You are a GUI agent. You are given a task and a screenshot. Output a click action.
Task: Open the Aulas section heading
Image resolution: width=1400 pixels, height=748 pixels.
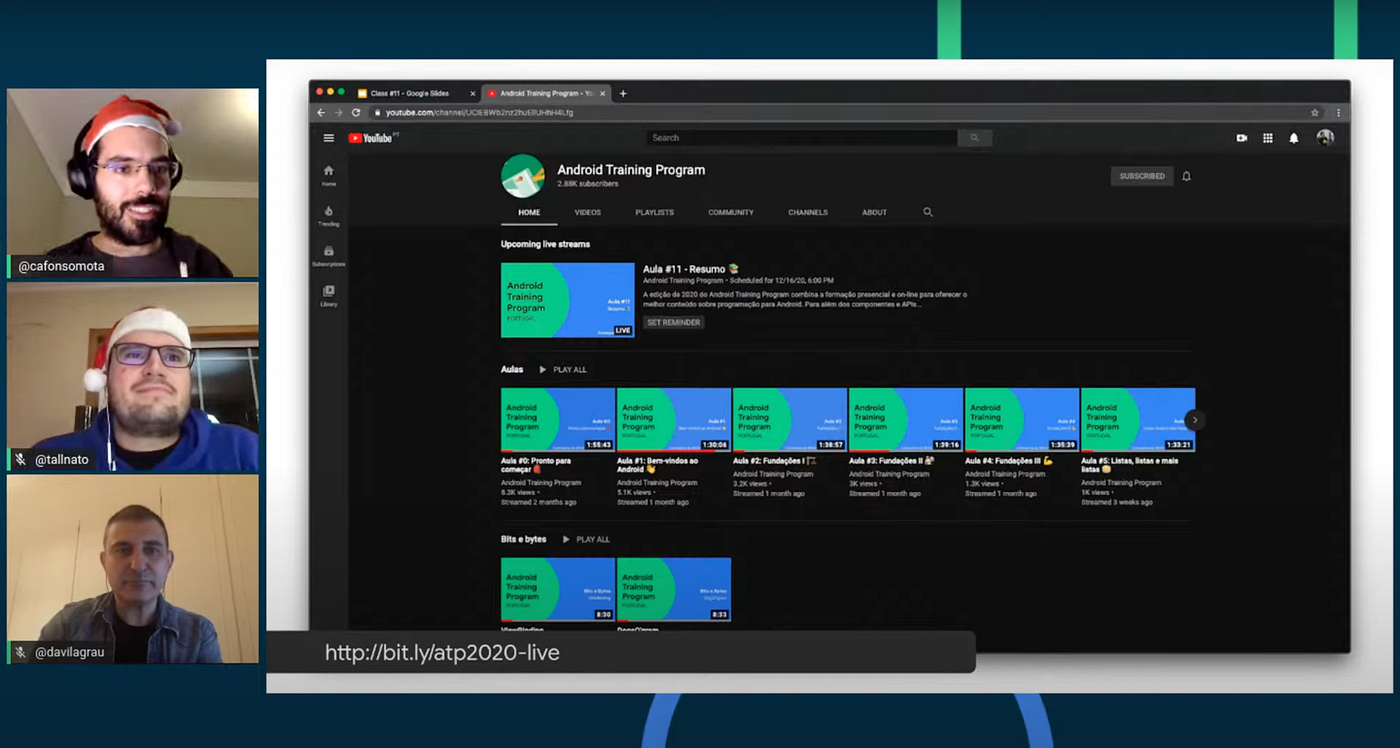pyautogui.click(x=512, y=369)
